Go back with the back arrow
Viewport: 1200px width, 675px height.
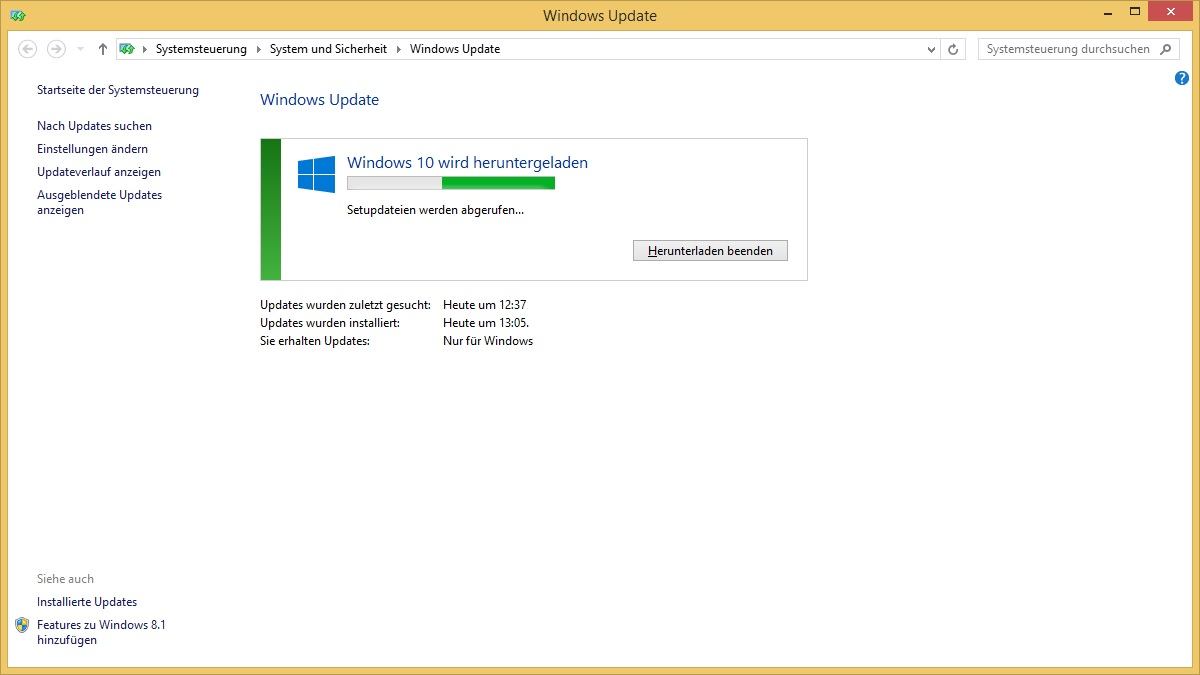28,49
